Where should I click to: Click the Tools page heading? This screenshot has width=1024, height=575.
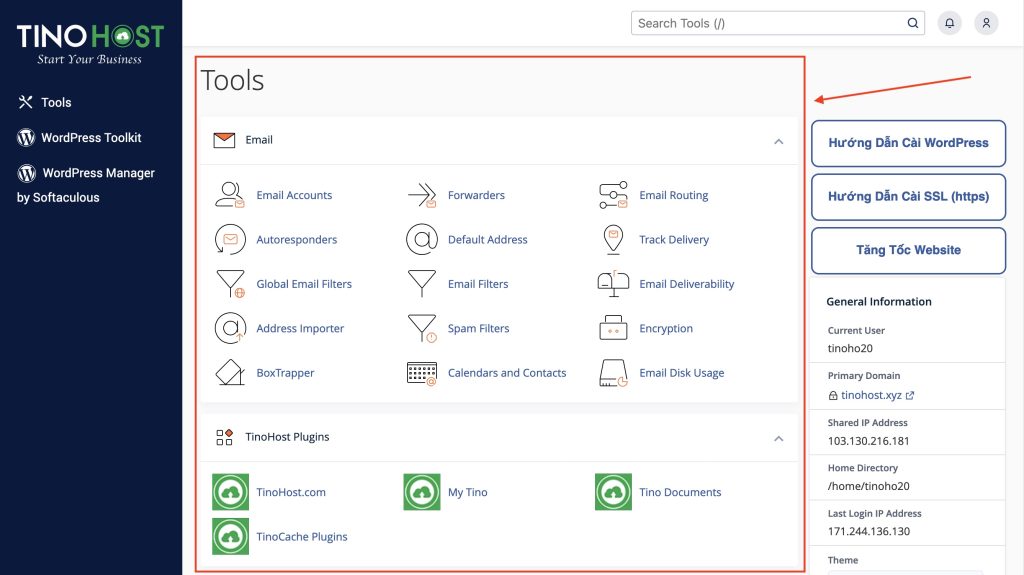[x=232, y=80]
